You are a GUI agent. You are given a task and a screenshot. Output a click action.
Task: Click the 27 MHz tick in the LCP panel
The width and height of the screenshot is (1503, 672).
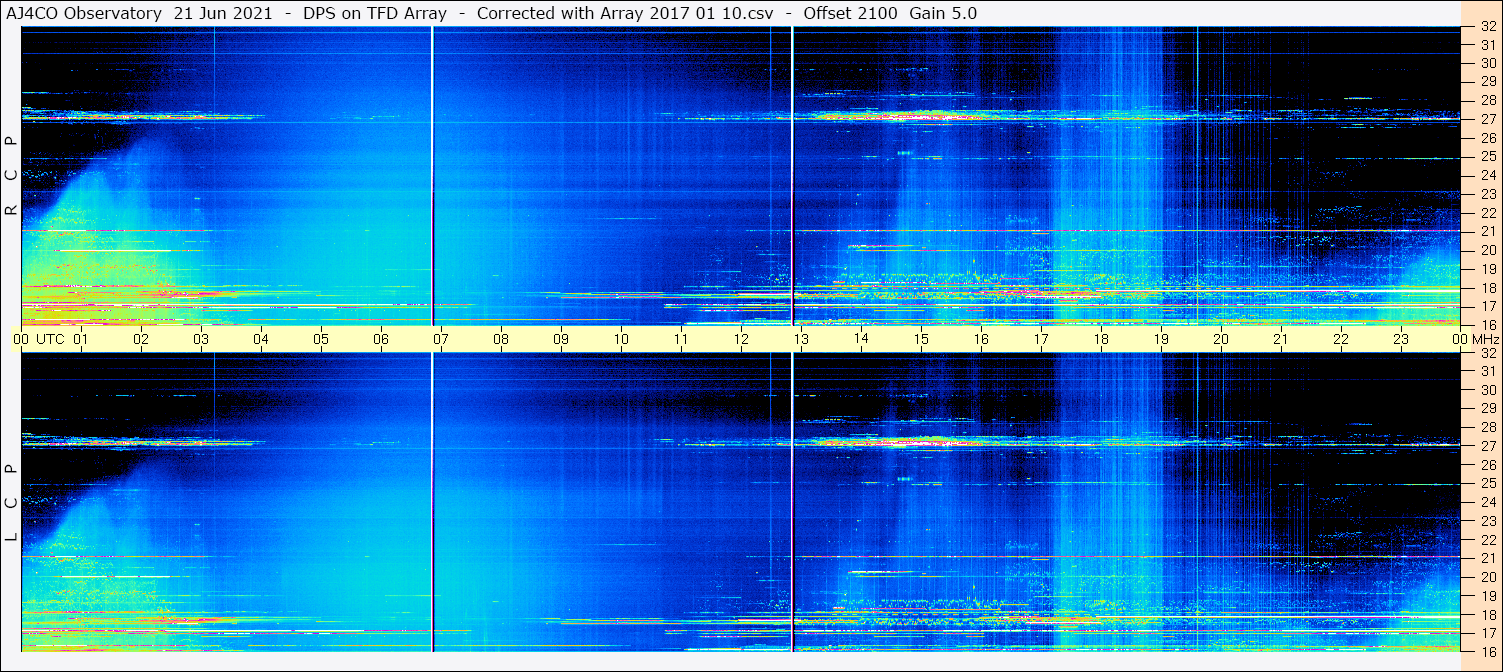pos(1487,446)
